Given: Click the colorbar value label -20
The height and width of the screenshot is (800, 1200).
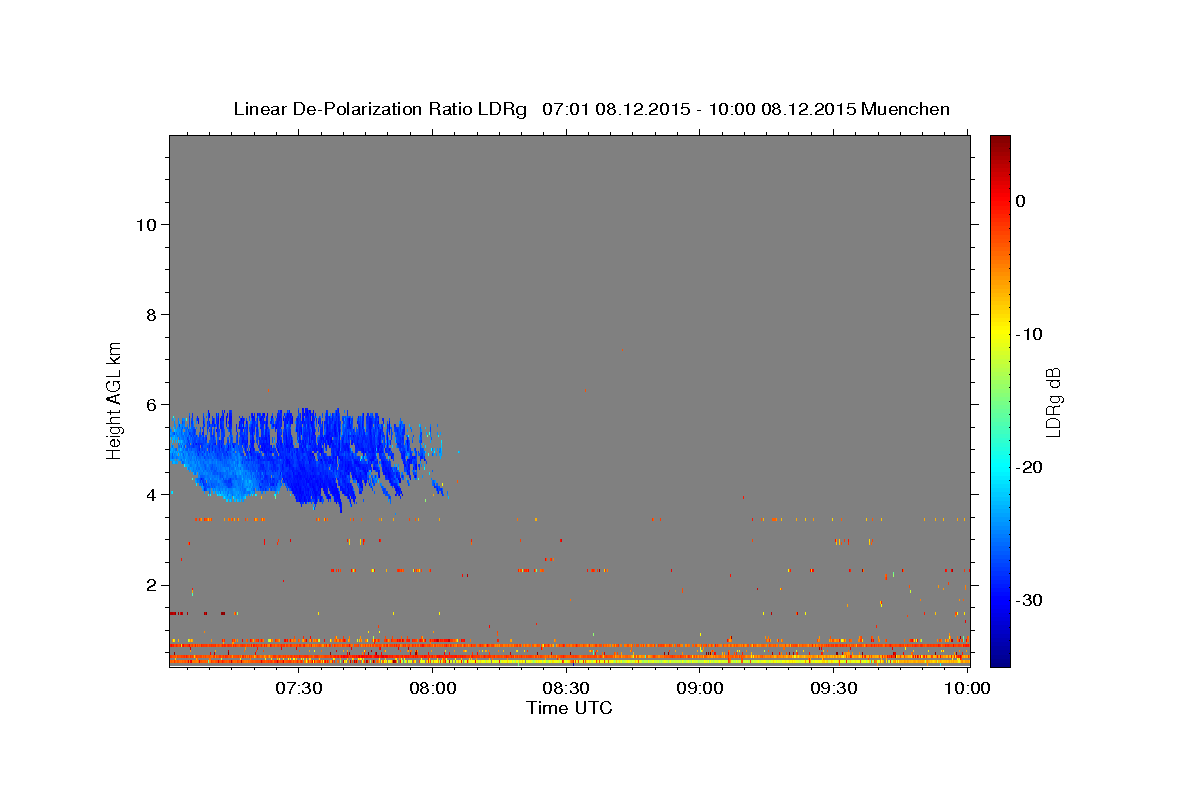Looking at the screenshot, I should 1029,467.
